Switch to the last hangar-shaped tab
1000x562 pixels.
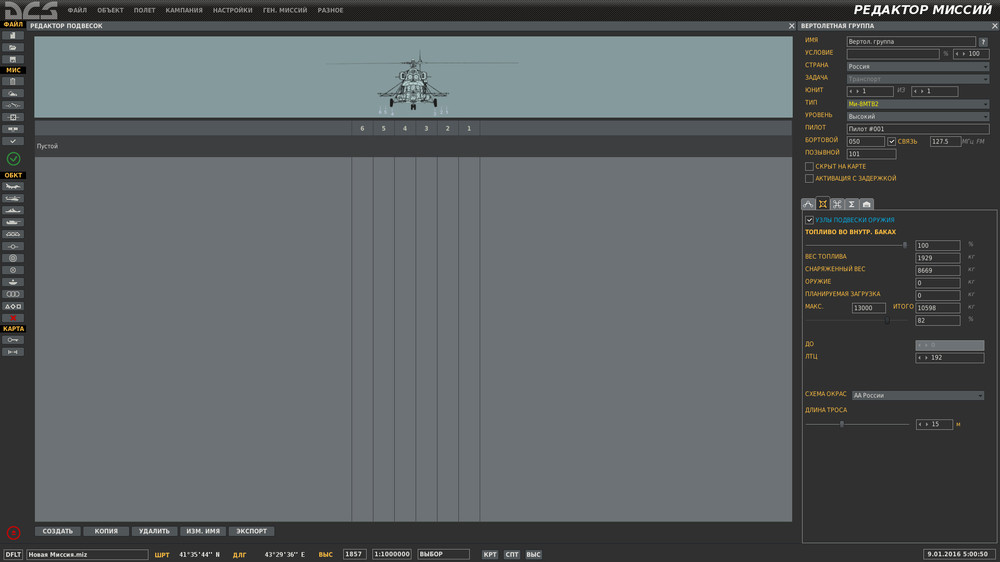pyautogui.click(x=866, y=204)
